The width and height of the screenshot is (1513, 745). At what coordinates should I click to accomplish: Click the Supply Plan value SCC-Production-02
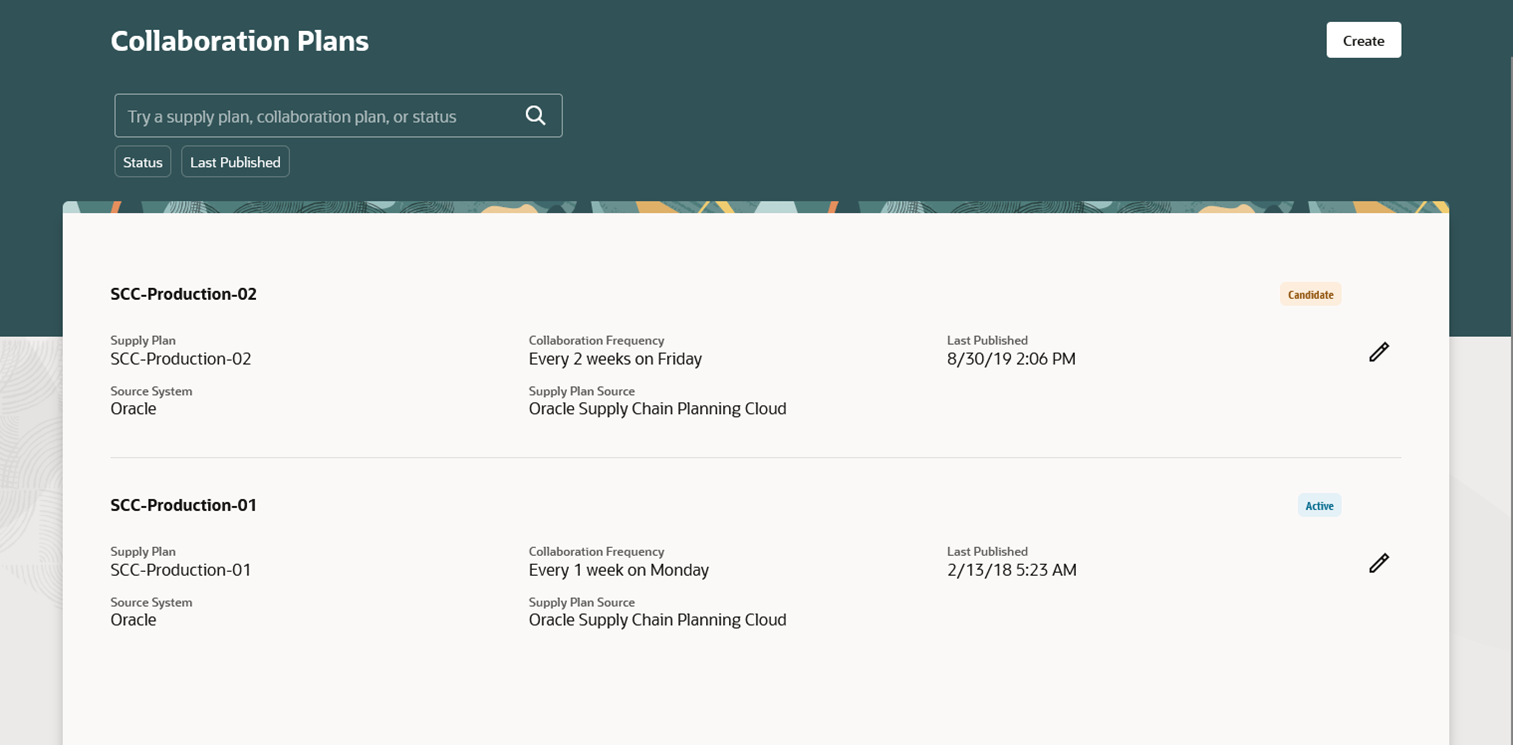pyautogui.click(x=181, y=358)
